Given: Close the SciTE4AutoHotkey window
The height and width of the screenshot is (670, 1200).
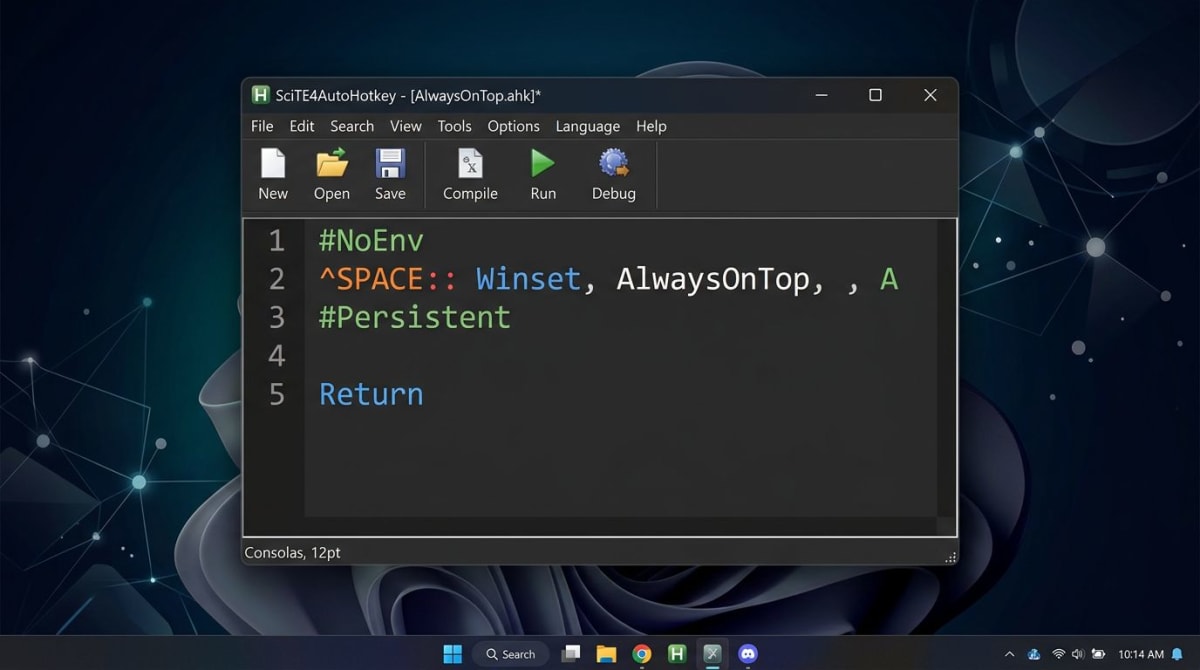Looking at the screenshot, I should tap(930, 95).
